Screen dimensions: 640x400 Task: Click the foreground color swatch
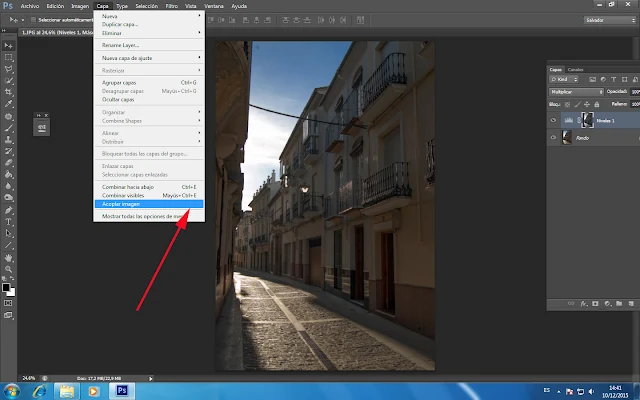pos(6,287)
